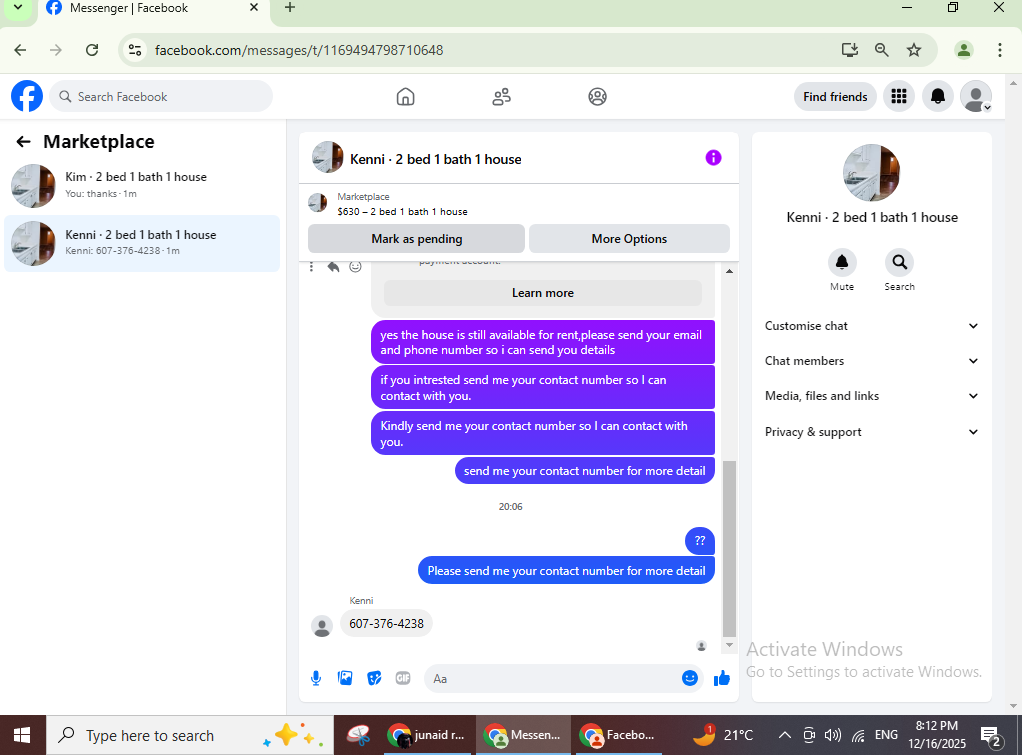Open more options three-dot on message

pyautogui.click(x=312, y=267)
